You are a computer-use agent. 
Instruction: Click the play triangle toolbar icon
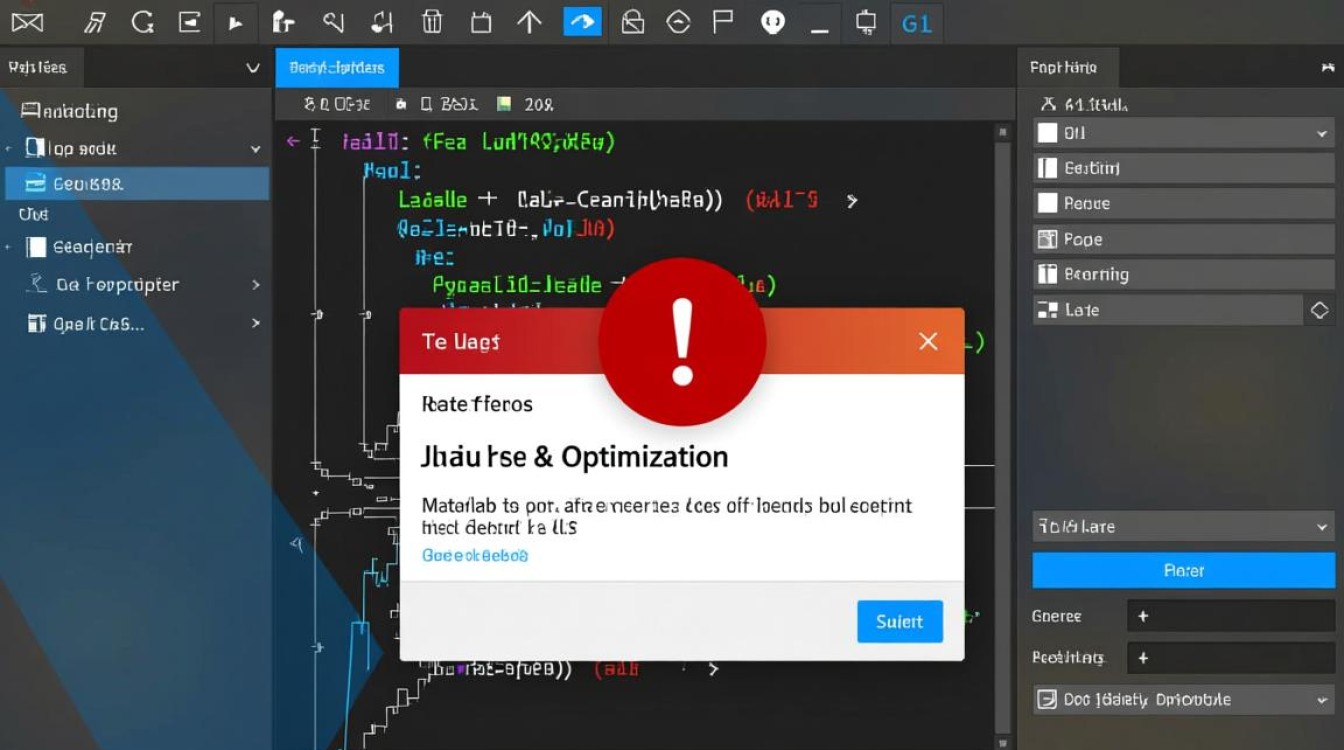pos(236,22)
